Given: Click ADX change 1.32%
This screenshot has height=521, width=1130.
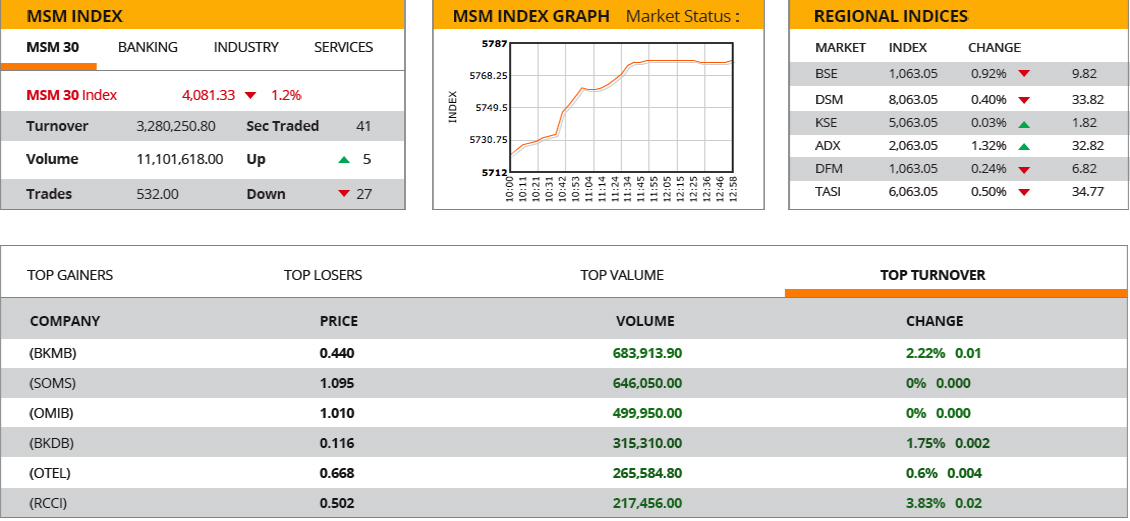Looking at the screenshot, I should pos(989,146).
